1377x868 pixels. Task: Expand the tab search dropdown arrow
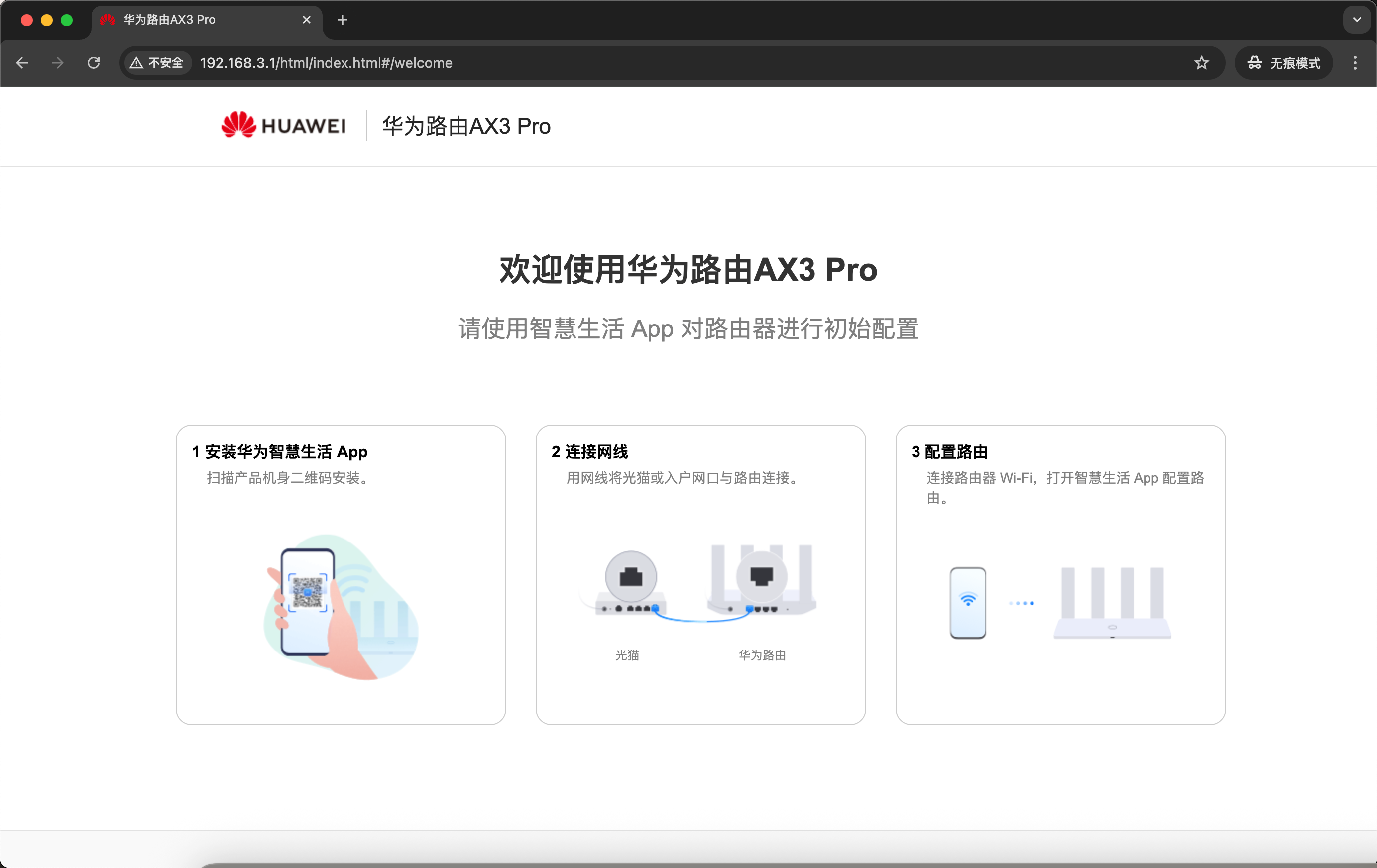pos(1357,20)
